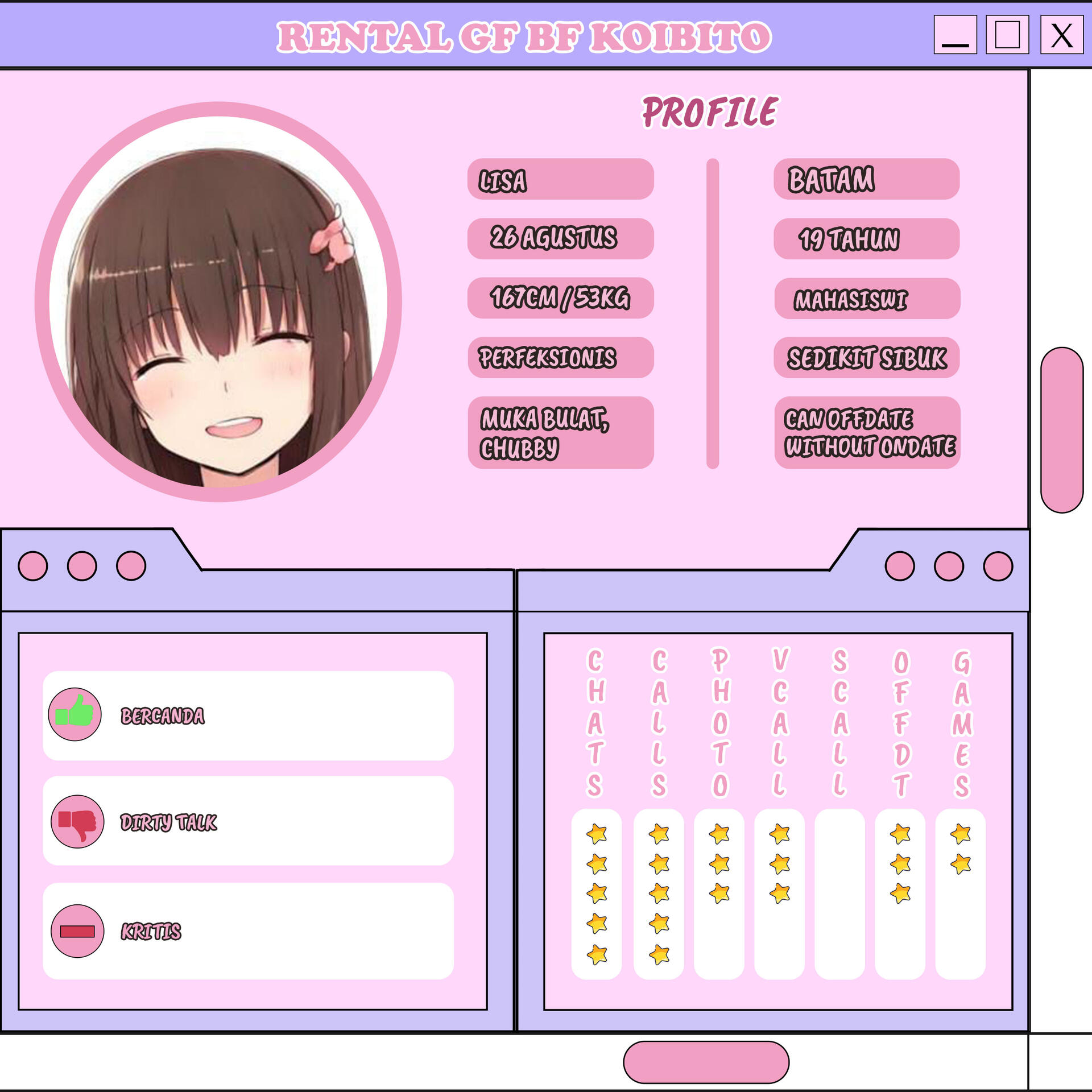Click the top star under Offdt column
The height and width of the screenshot is (1092, 1092).
(900, 834)
